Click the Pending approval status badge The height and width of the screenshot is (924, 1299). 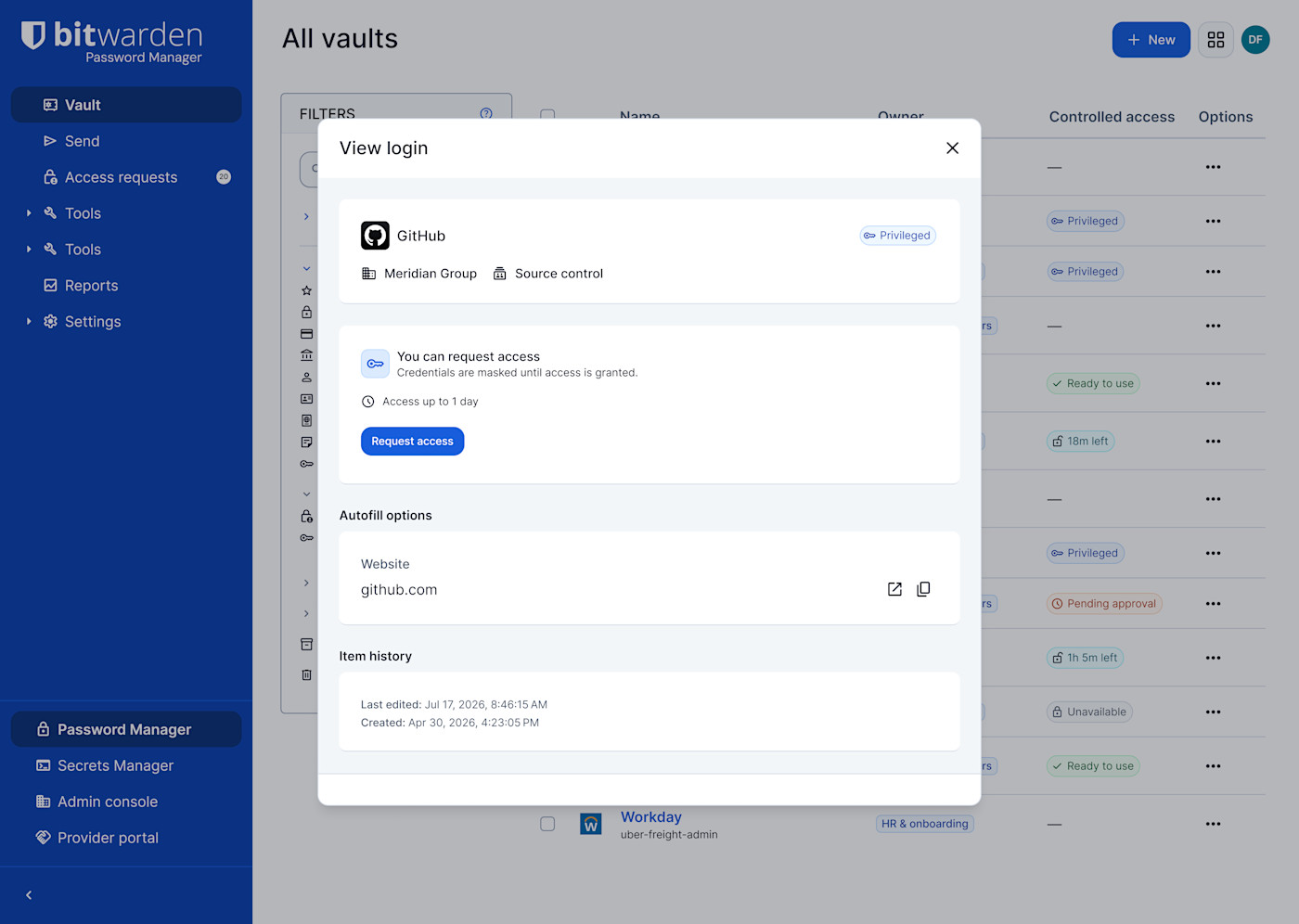[x=1104, y=604]
